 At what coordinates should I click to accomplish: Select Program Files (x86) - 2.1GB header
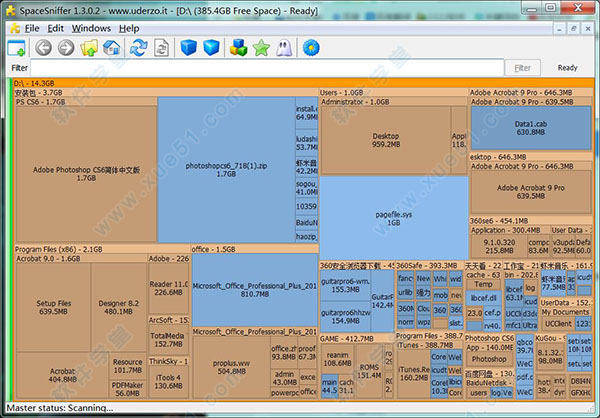pos(101,249)
